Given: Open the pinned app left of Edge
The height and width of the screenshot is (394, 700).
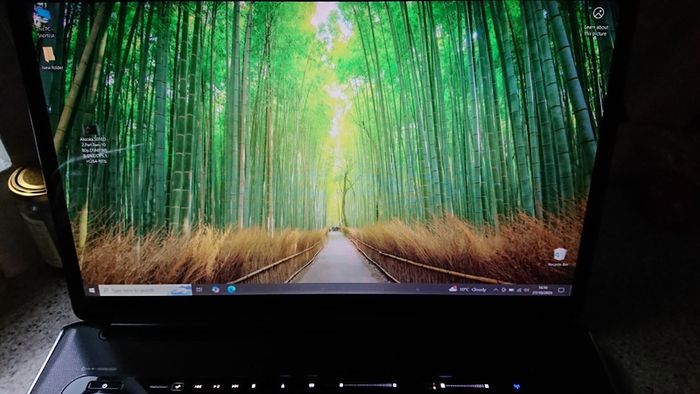Looking at the screenshot, I should coord(216,290).
